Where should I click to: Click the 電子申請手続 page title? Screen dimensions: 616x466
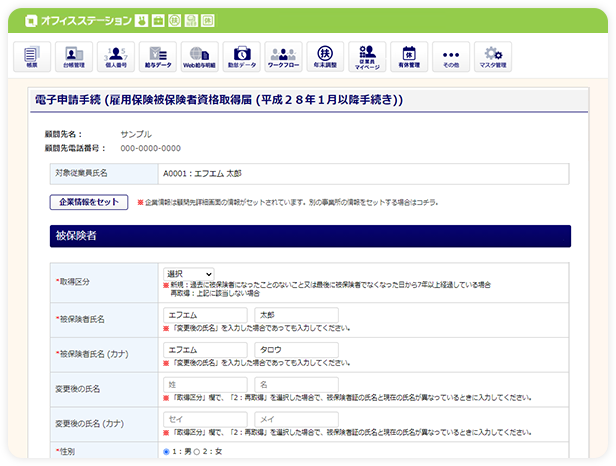[x=219, y=100]
